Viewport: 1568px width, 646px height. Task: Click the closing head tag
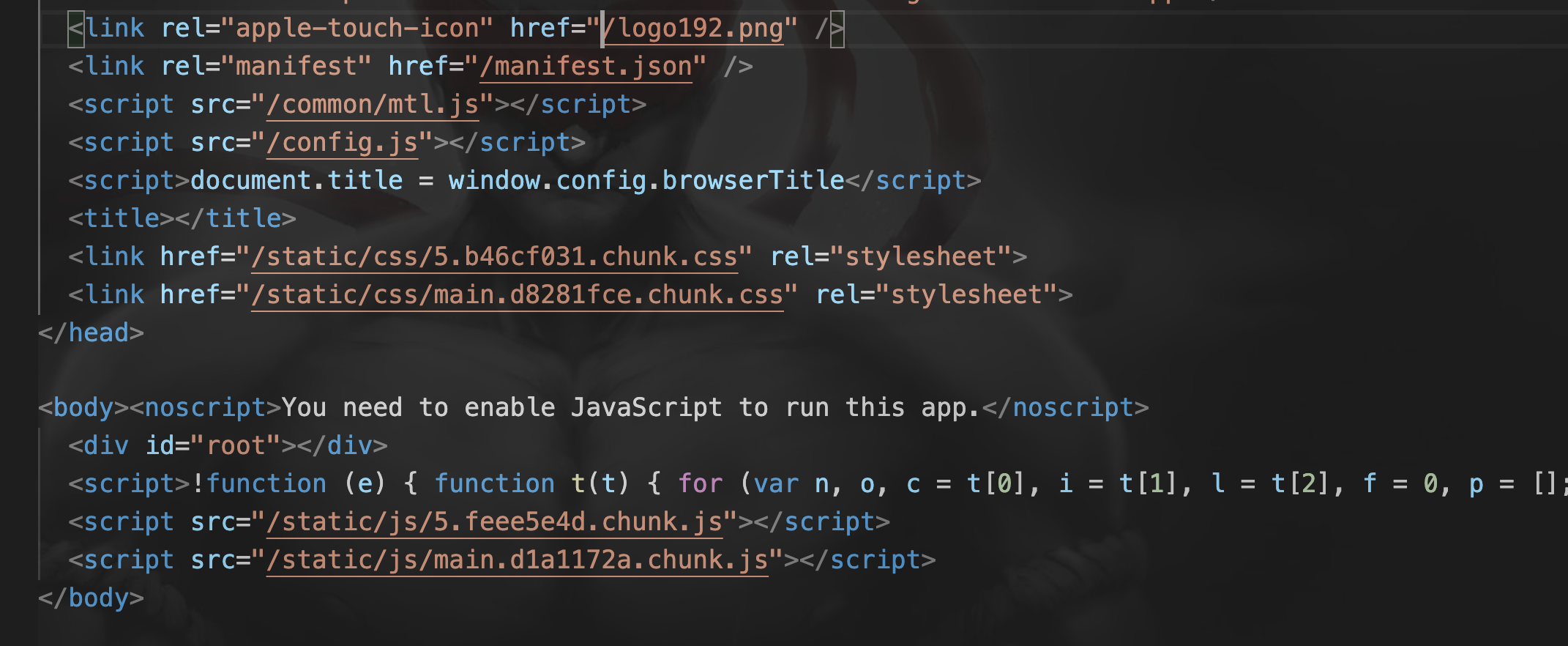[91, 333]
